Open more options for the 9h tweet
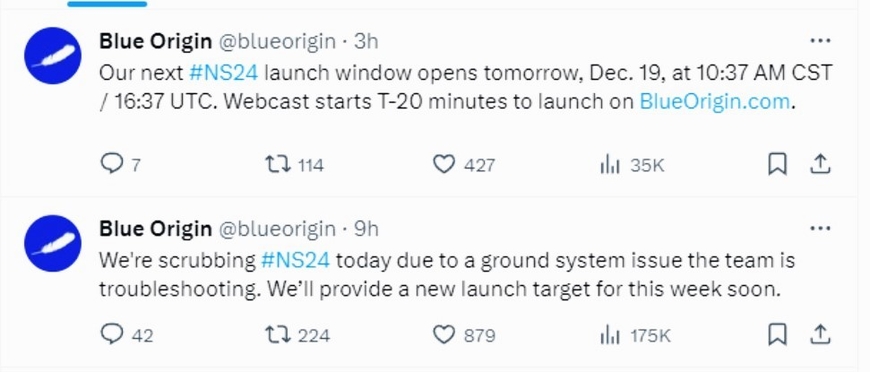Screen dimensions: 870x372 coord(820,228)
